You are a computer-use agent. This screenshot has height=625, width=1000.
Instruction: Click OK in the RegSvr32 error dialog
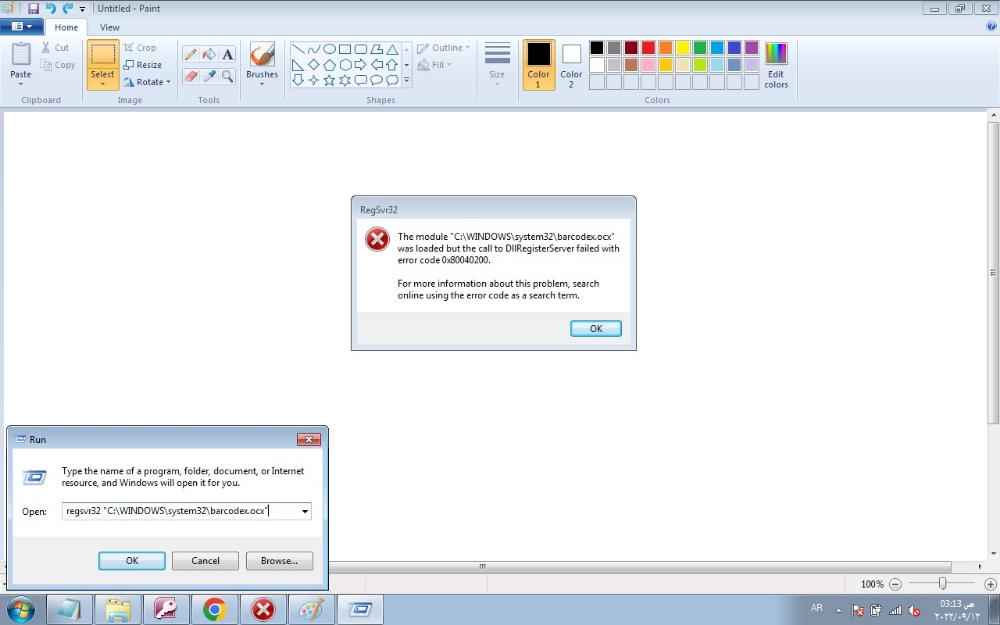coord(596,328)
